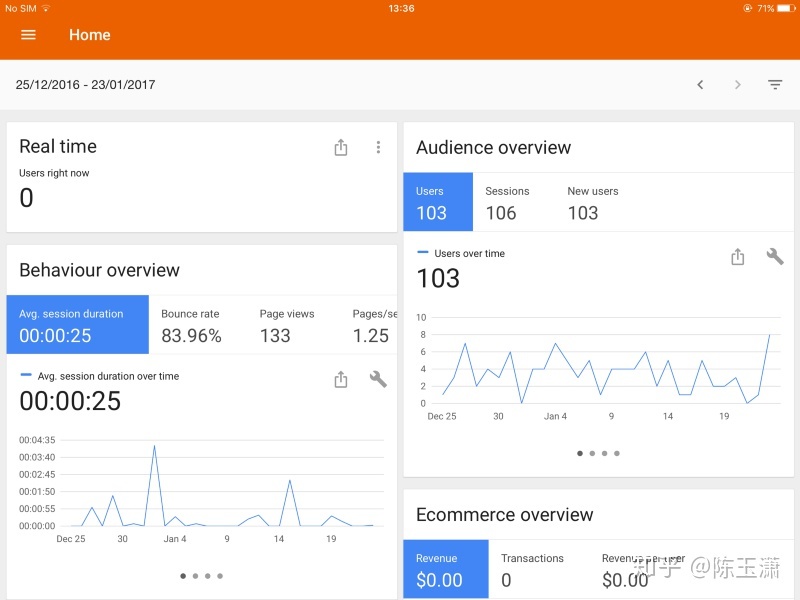Jump to Audience chart last page dot

click(x=617, y=453)
